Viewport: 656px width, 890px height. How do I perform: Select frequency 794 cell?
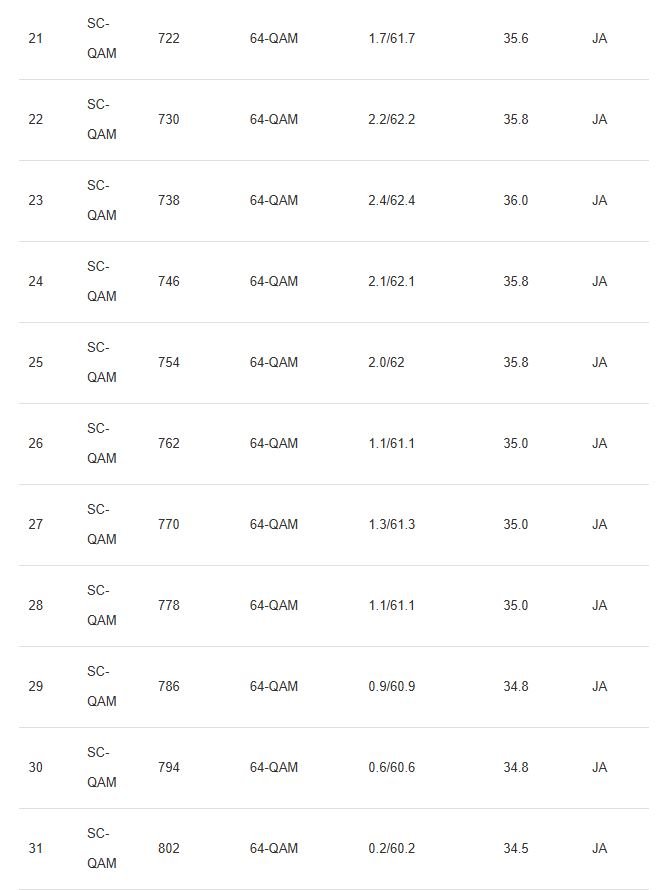coord(169,767)
